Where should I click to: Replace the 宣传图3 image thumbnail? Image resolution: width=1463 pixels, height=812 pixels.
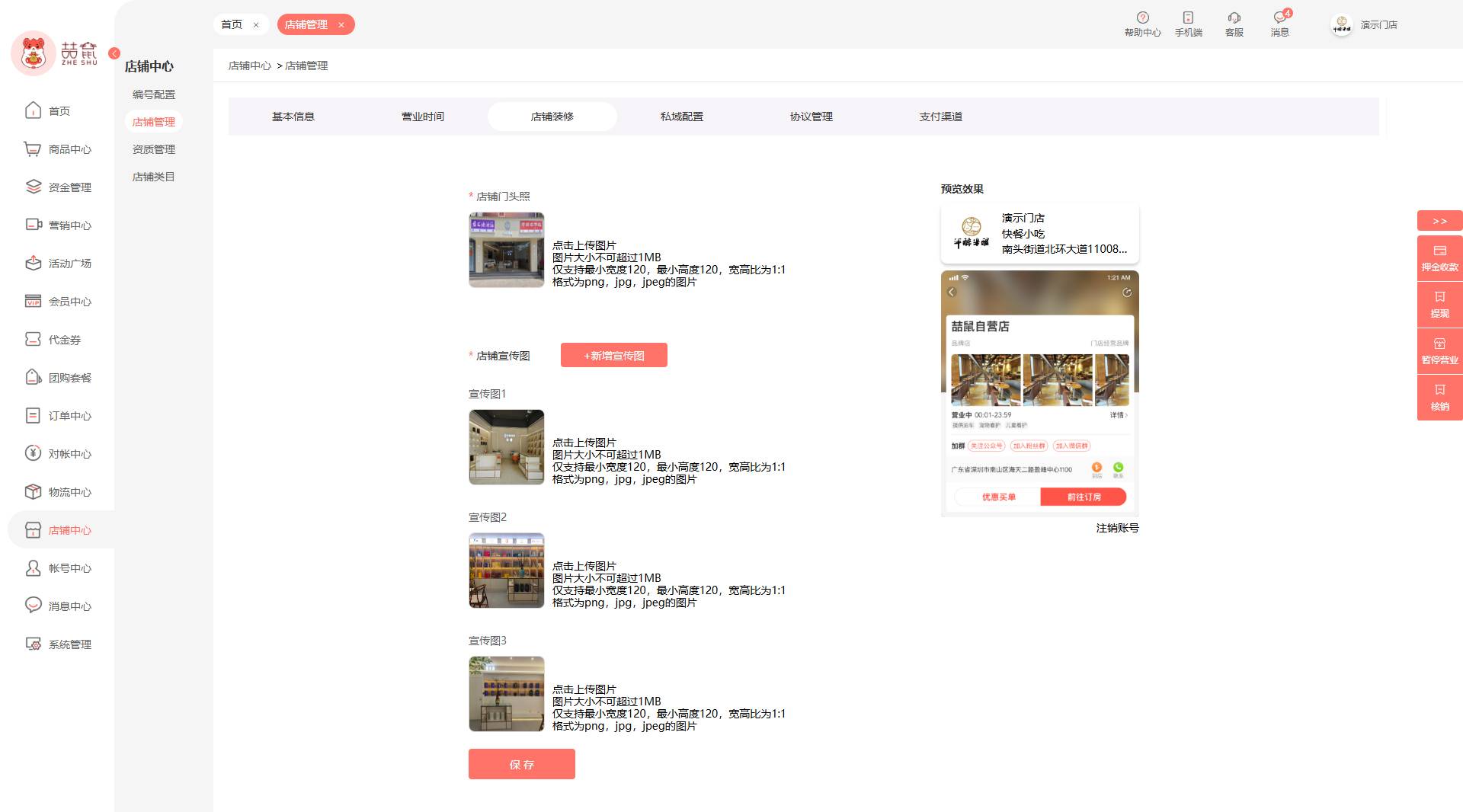pyautogui.click(x=507, y=694)
